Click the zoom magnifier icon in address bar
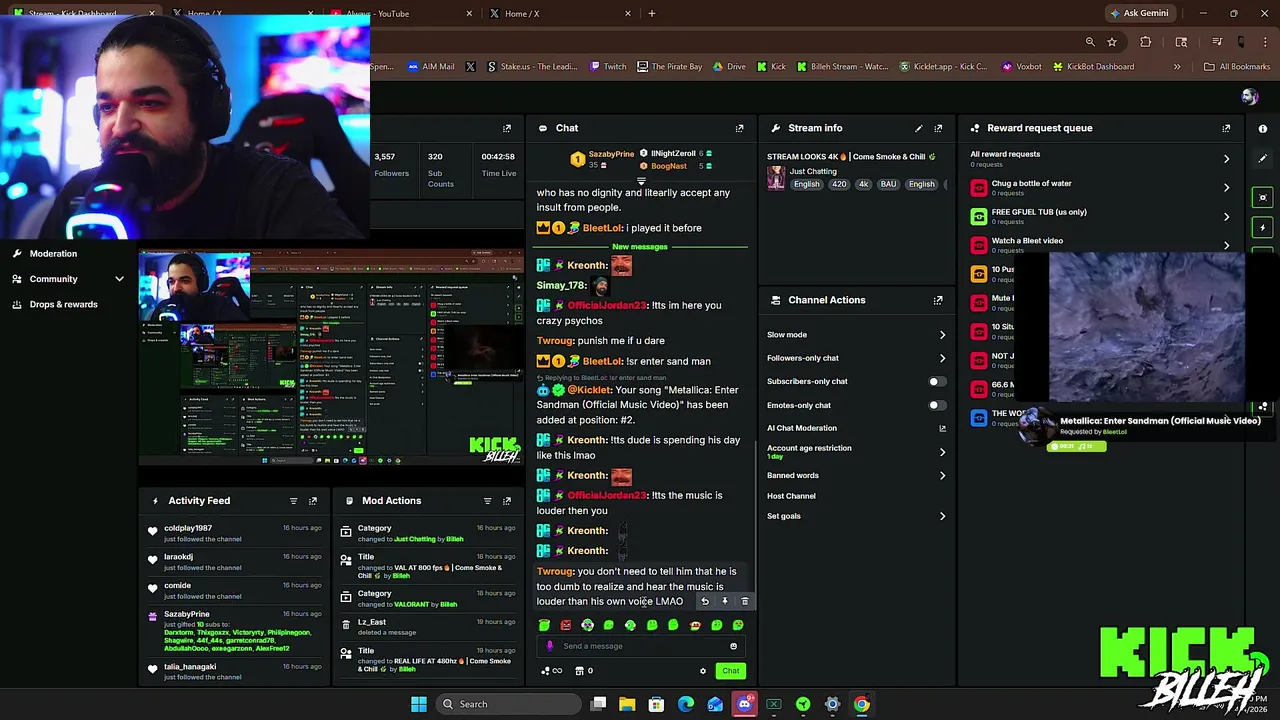 1090,42
